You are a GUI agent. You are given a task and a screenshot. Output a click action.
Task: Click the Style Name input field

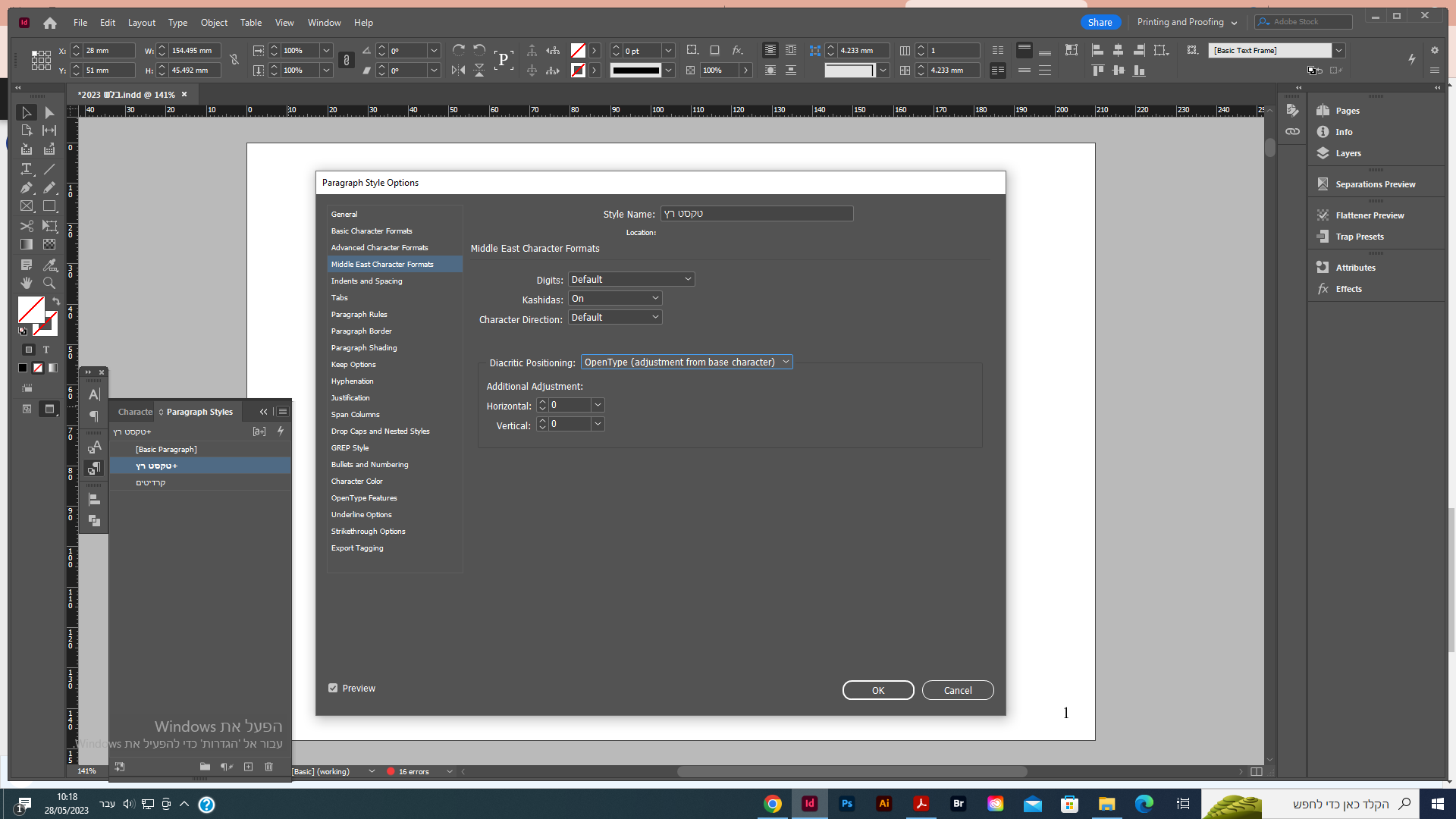[x=756, y=214]
